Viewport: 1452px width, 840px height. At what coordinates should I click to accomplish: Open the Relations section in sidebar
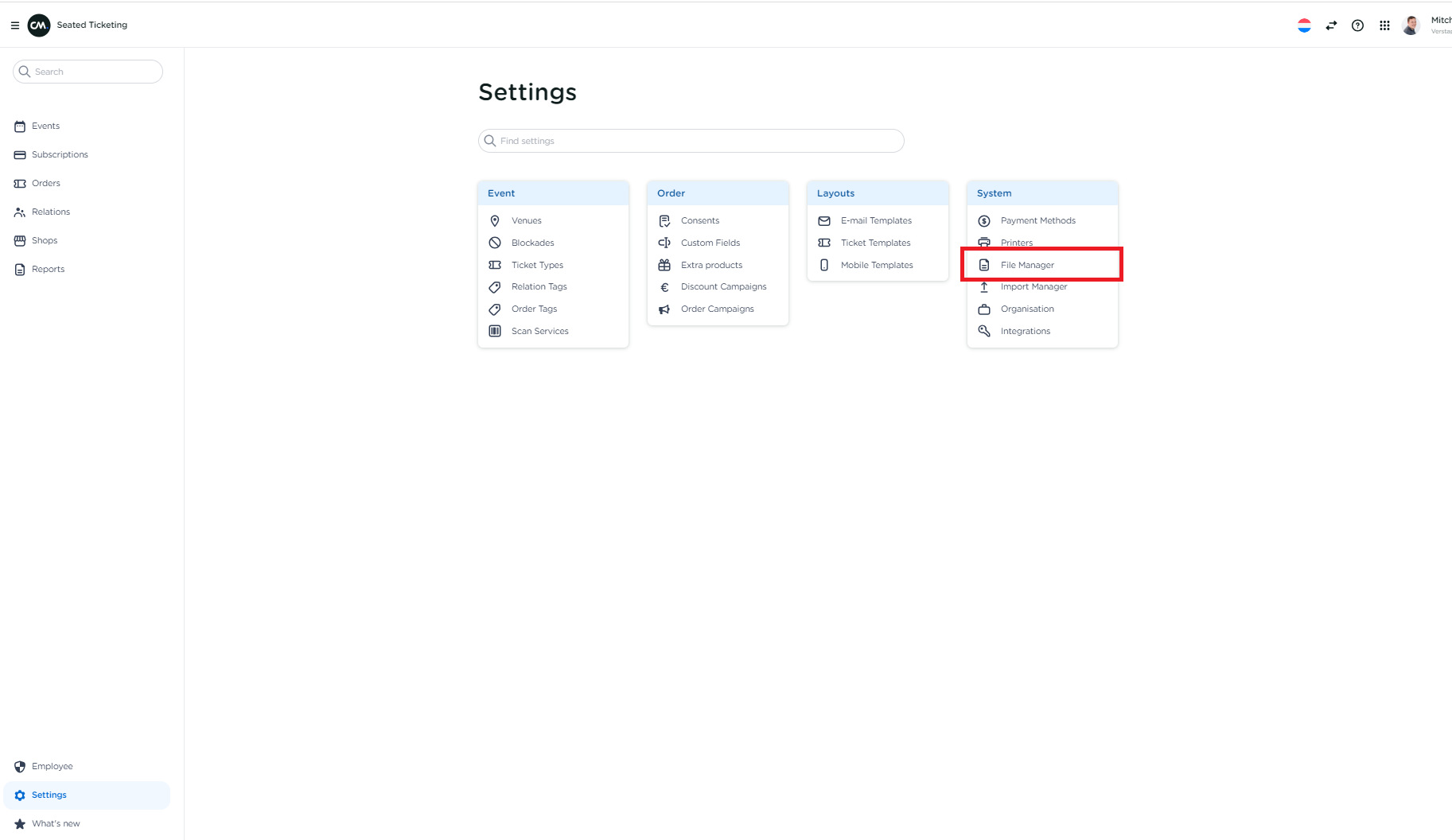point(50,212)
